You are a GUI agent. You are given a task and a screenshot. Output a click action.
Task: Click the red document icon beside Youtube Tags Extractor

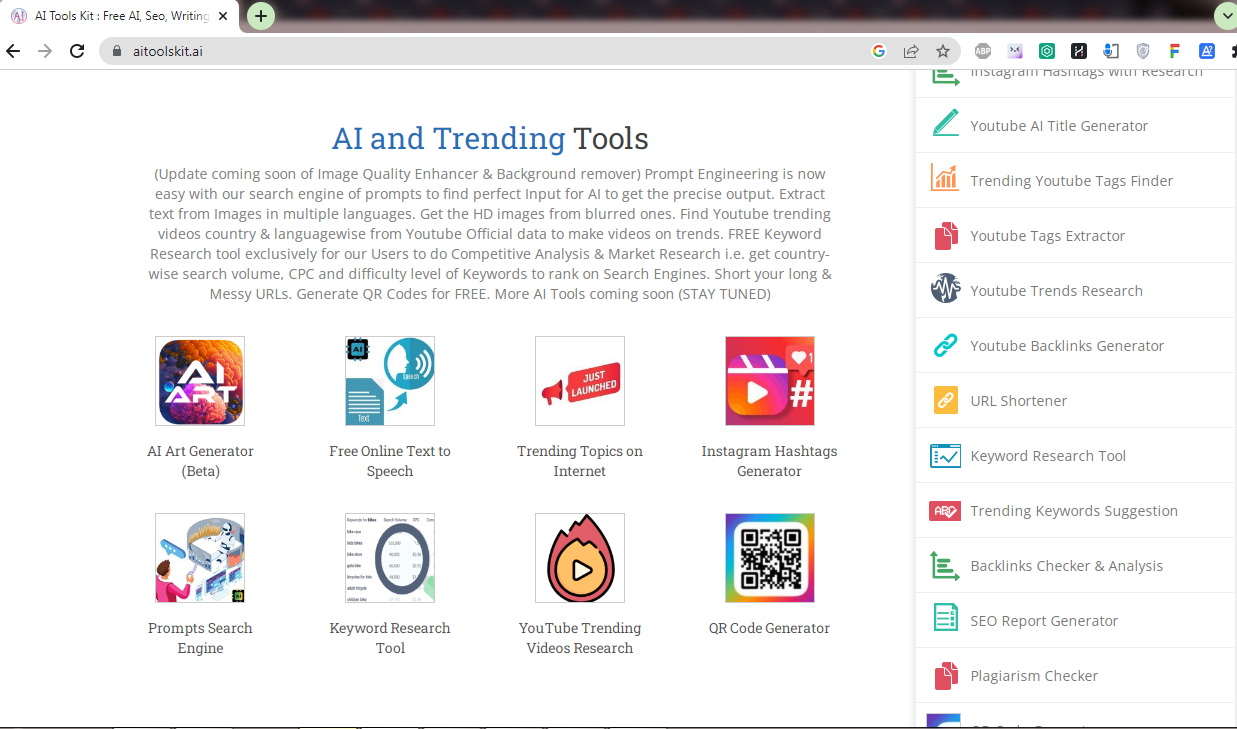pyautogui.click(x=945, y=235)
